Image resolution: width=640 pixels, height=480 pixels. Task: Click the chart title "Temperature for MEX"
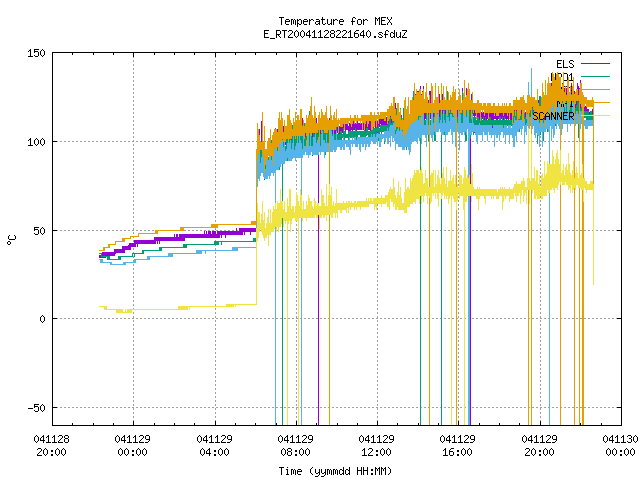pos(335,21)
